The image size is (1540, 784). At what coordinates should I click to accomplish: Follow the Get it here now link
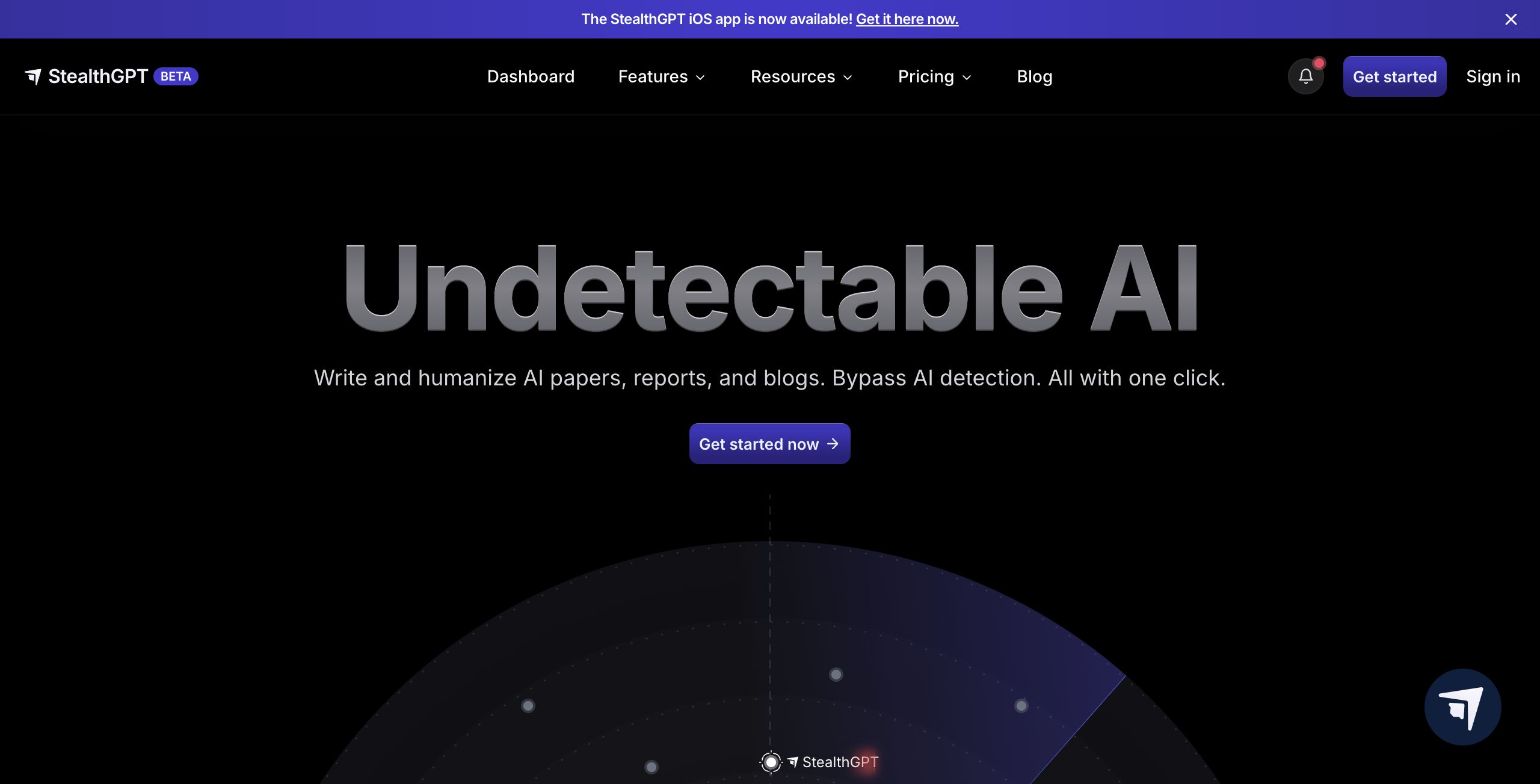tap(907, 19)
